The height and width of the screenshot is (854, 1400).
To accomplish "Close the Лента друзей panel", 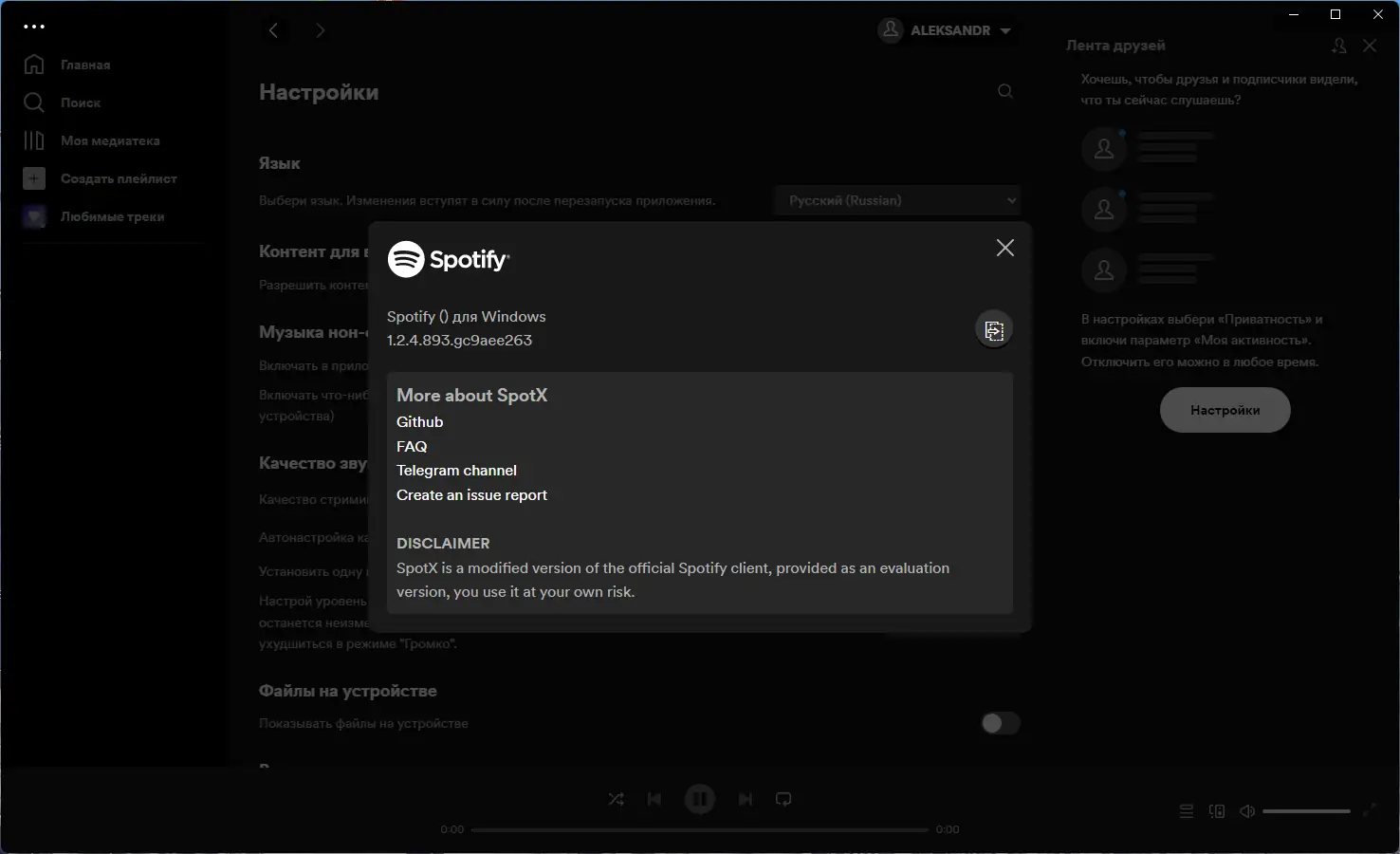I will [x=1370, y=46].
